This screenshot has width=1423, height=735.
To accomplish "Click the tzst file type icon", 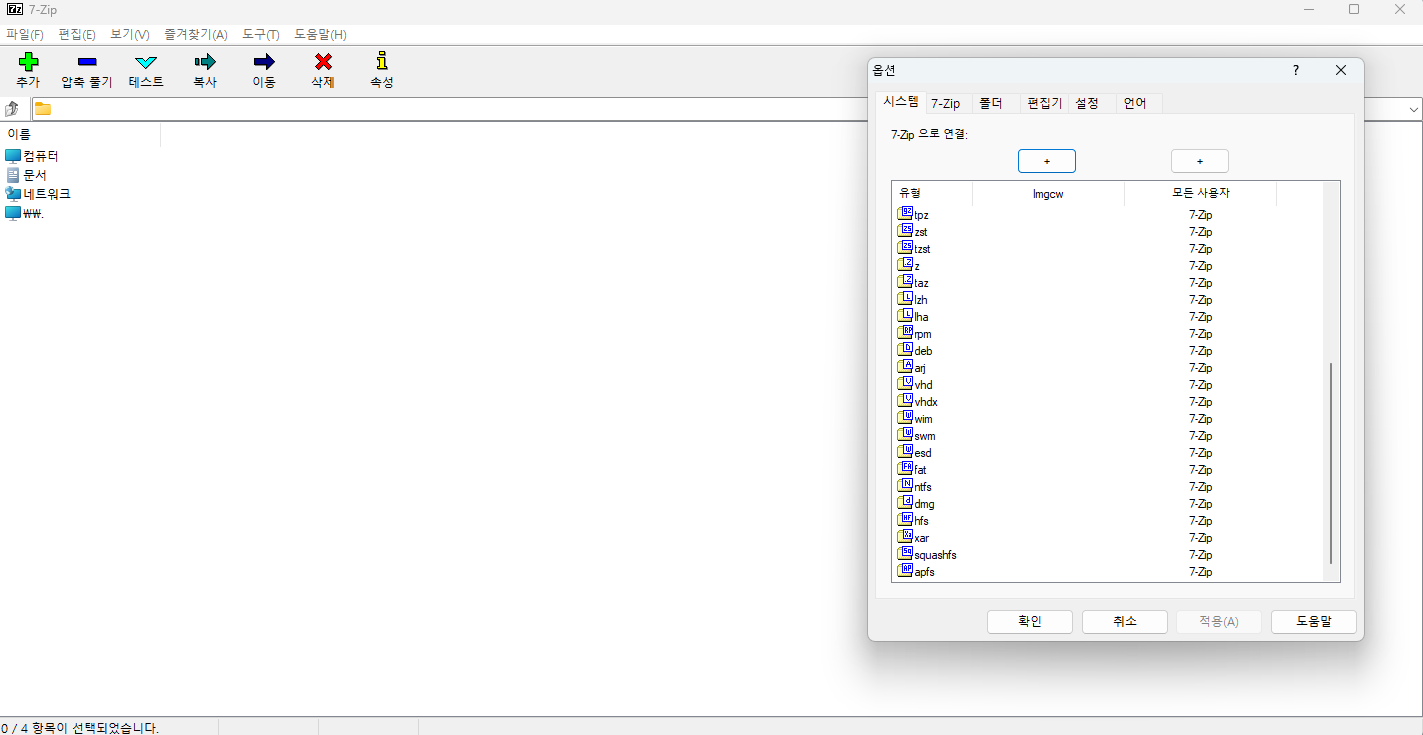I will click(x=906, y=248).
